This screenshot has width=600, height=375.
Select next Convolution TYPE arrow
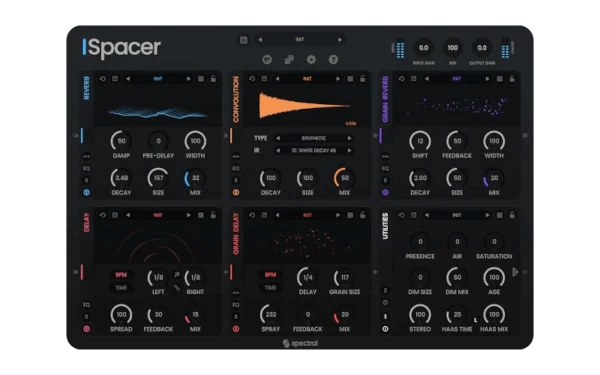click(349, 138)
